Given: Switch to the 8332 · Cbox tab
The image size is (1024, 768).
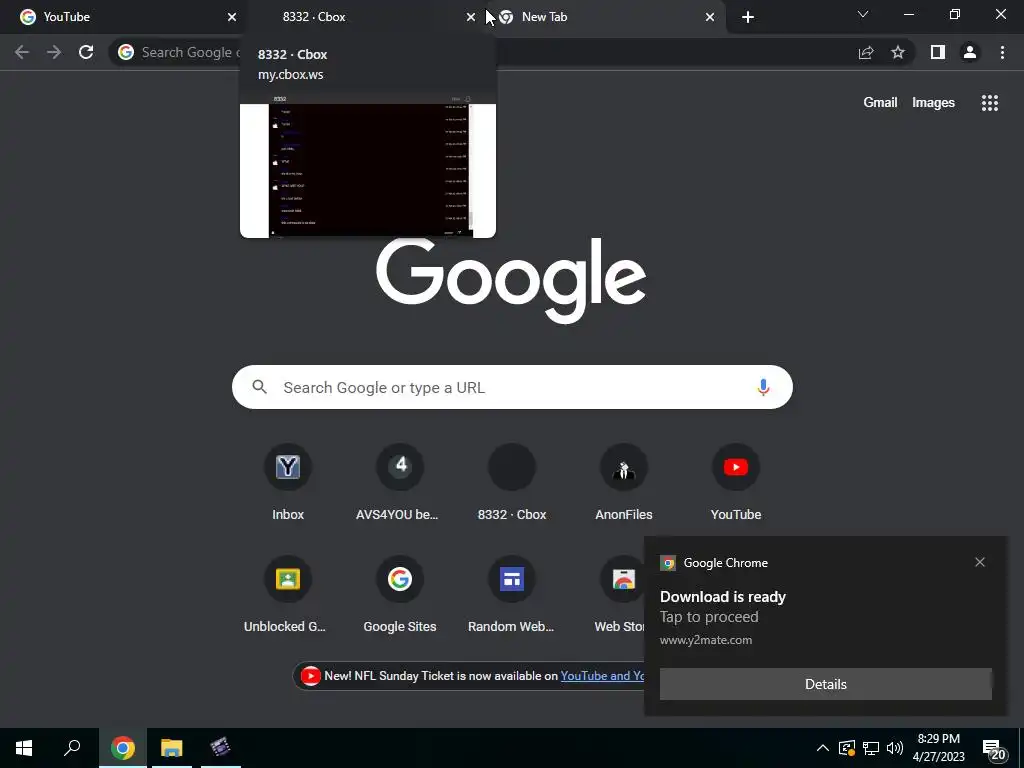Looking at the screenshot, I should [x=366, y=17].
